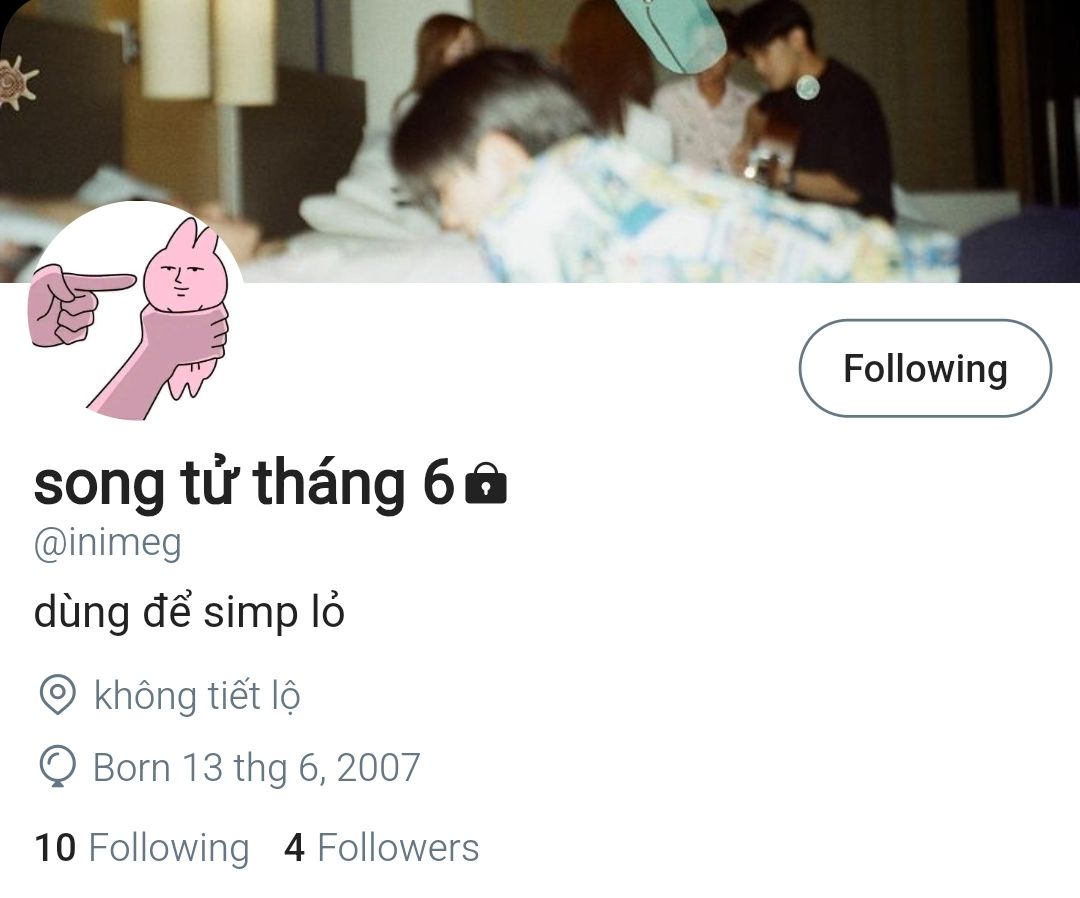Image resolution: width=1080 pixels, height=898 pixels.
Task: Click the protected account lock icon
Action: [x=486, y=483]
